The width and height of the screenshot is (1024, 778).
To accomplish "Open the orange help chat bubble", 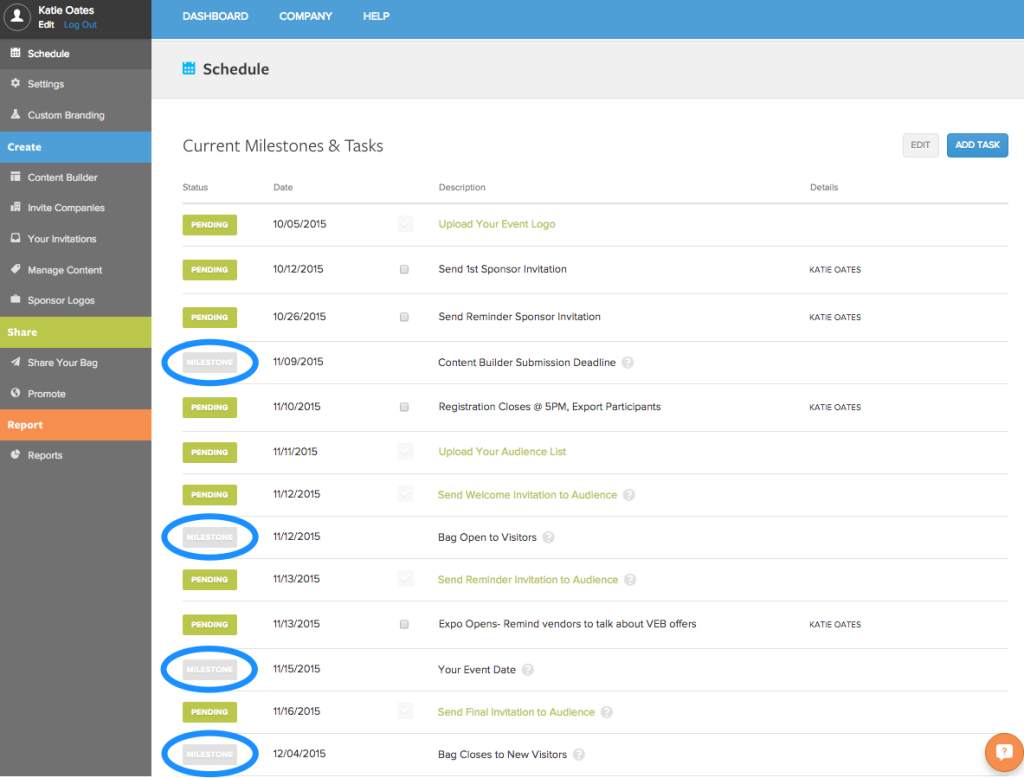I will coord(1003,752).
